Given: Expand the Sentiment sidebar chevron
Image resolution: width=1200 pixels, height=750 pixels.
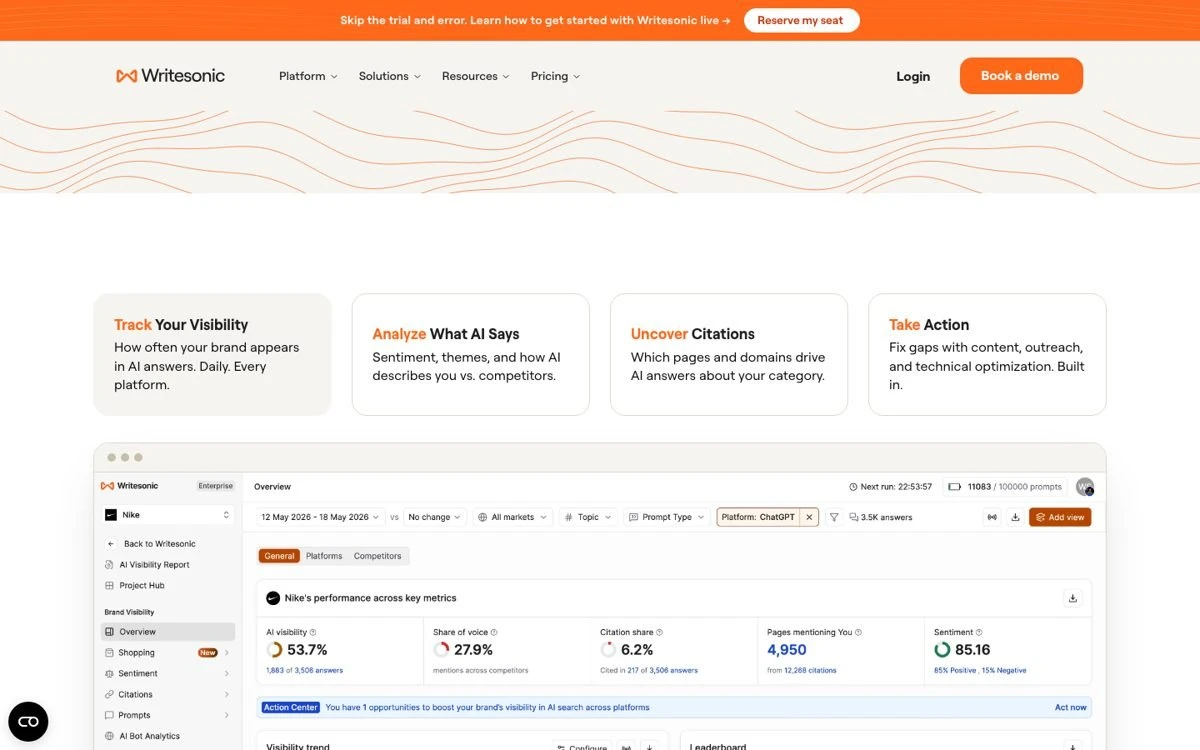Looking at the screenshot, I should [227, 674].
